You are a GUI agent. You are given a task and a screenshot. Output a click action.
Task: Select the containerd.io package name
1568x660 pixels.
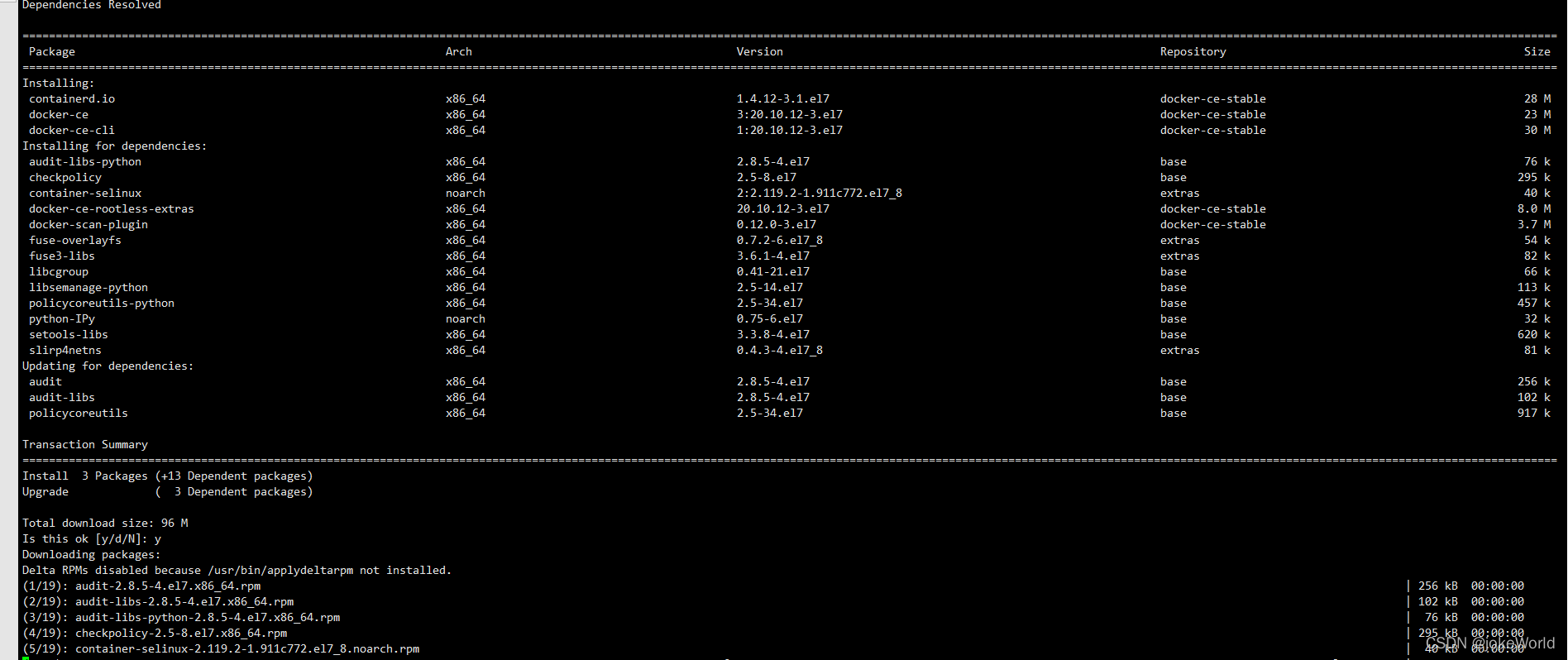[x=72, y=98]
